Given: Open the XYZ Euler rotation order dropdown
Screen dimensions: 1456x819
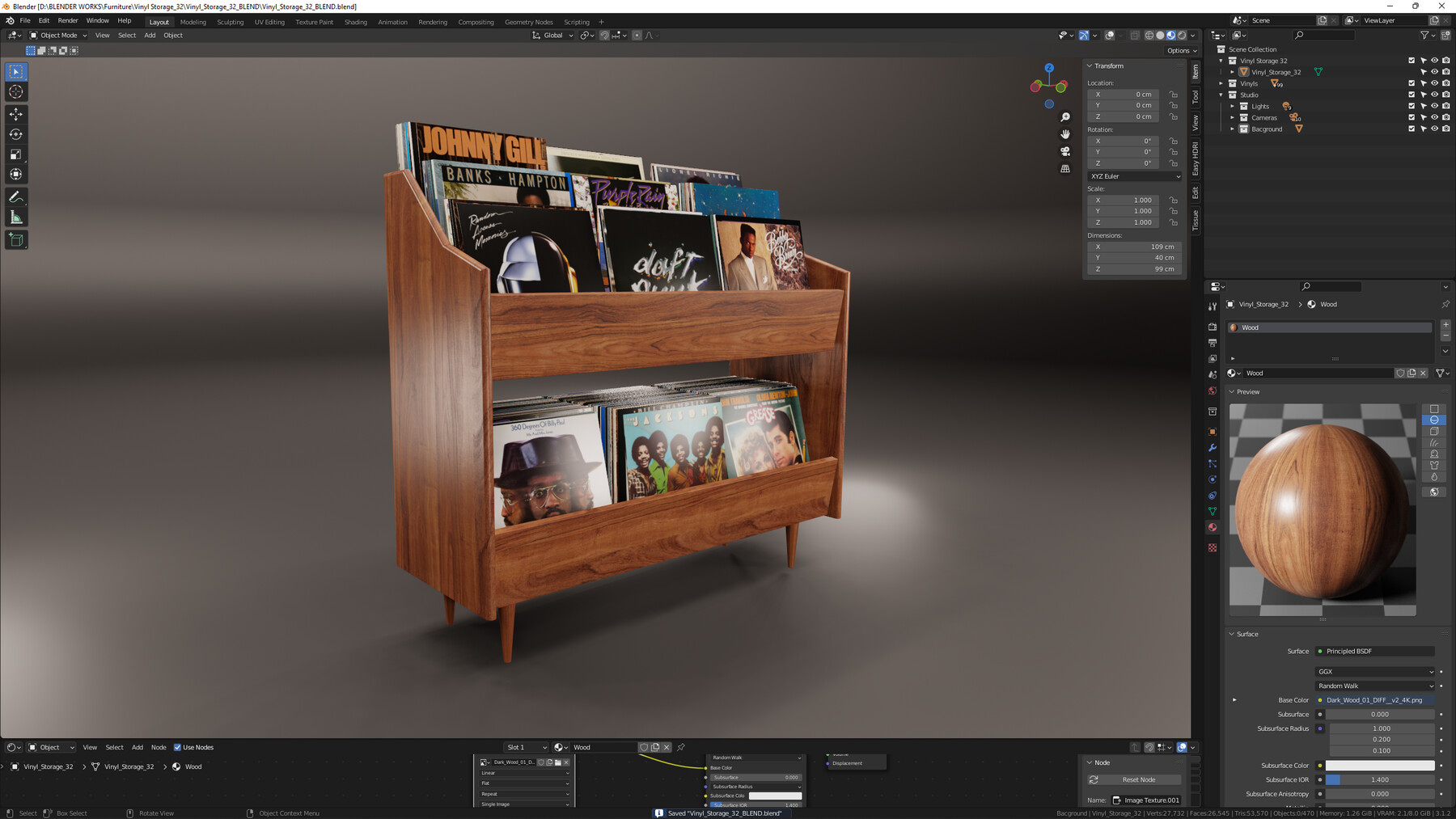Looking at the screenshot, I should point(1134,176).
